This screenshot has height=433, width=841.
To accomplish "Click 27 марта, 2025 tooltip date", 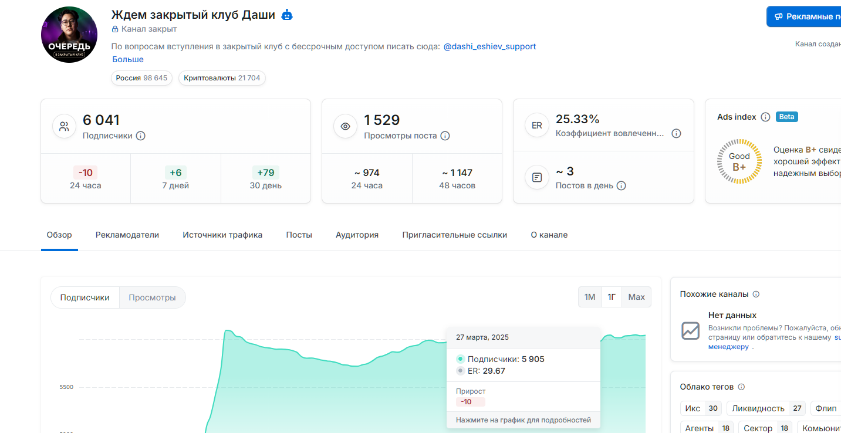I will pyautogui.click(x=482, y=337).
